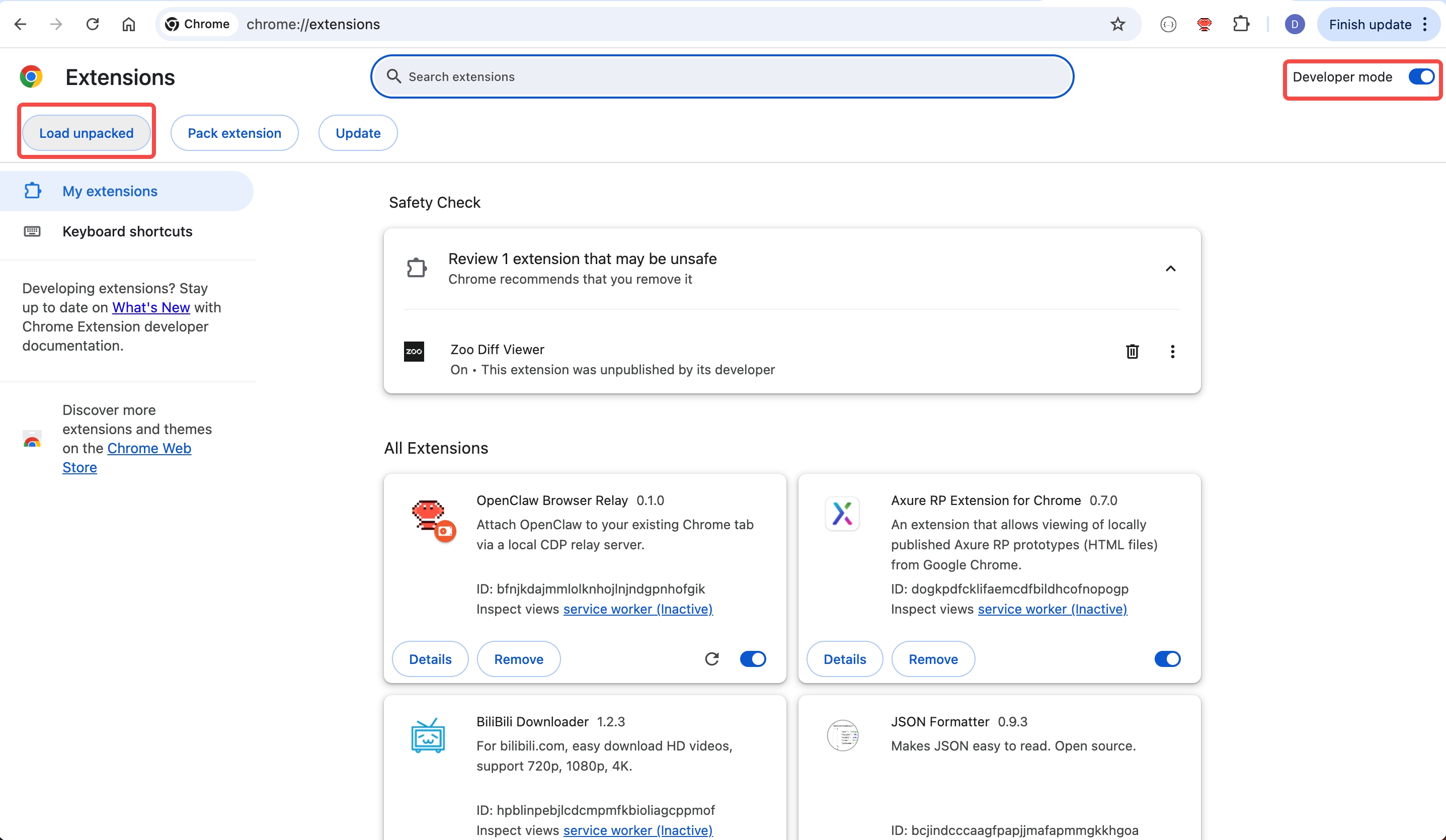The width and height of the screenshot is (1446, 840).
Task: Turn off Axure RP Extension toggle
Action: (x=1167, y=659)
